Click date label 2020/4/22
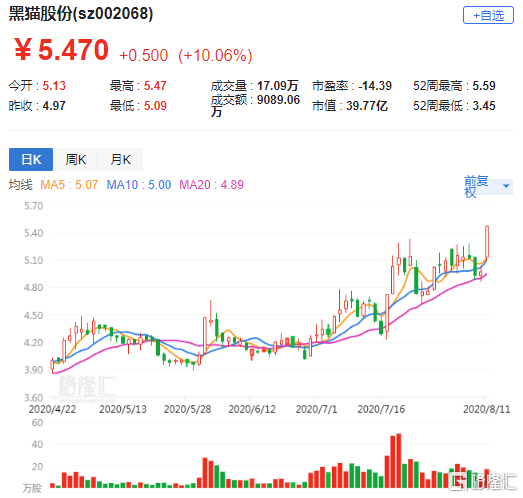Viewport: 523px width, 498px height. click(x=52, y=409)
